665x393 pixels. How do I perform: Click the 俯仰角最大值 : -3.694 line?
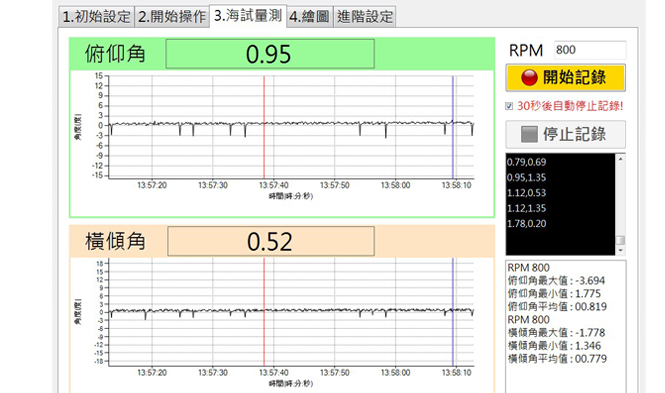point(556,281)
